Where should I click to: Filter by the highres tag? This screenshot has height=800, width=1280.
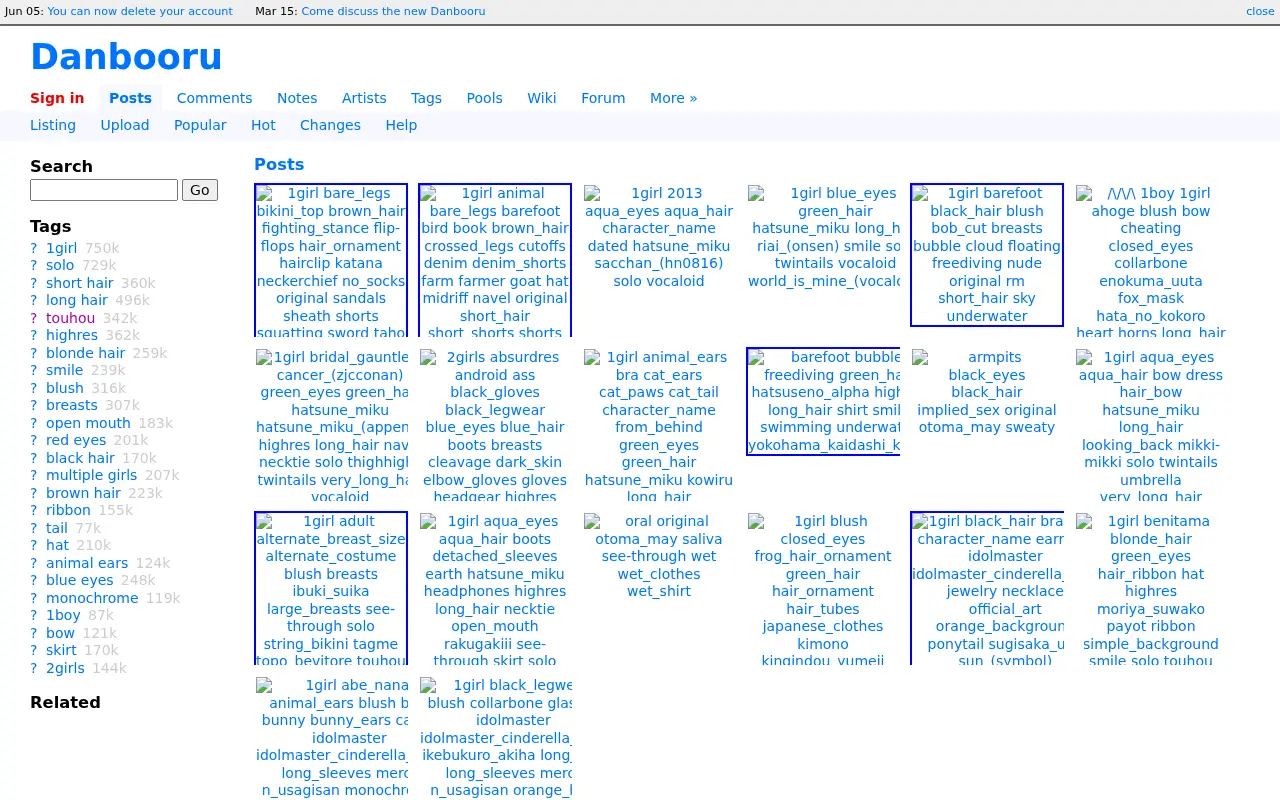(72, 335)
